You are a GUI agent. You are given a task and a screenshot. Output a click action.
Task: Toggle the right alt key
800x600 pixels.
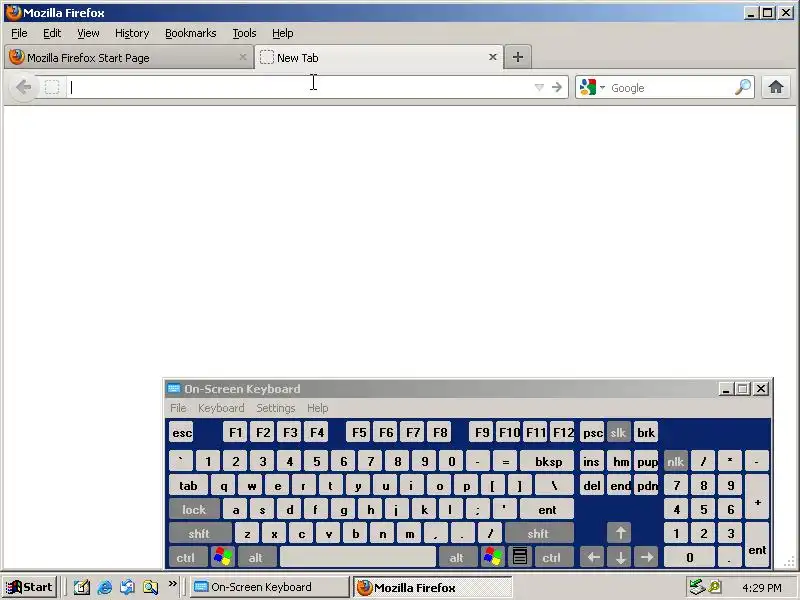pyautogui.click(x=457, y=558)
